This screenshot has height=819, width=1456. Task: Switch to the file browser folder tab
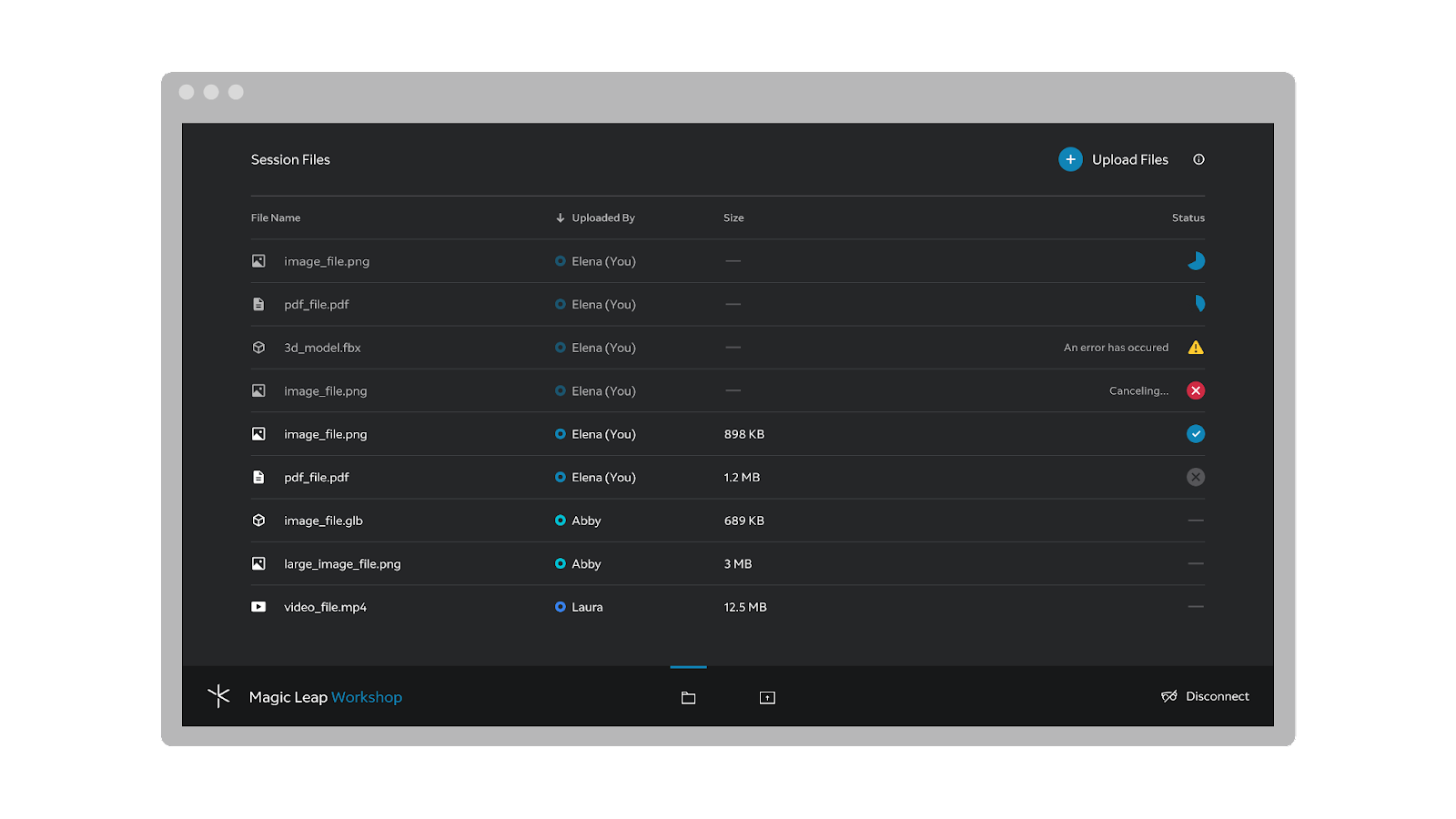click(688, 697)
